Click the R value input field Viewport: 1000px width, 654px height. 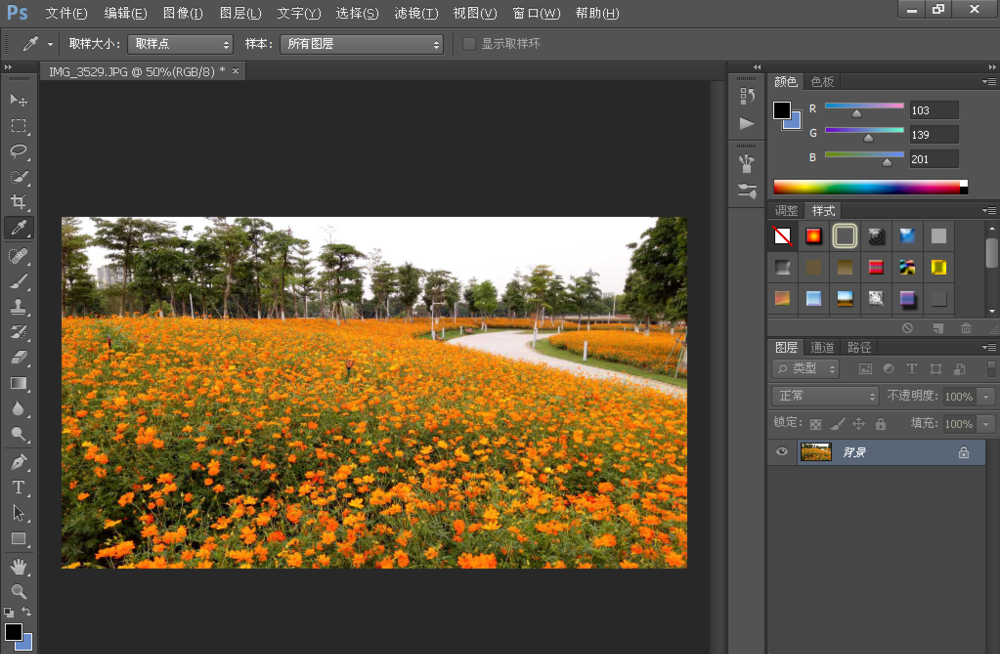[x=933, y=110]
